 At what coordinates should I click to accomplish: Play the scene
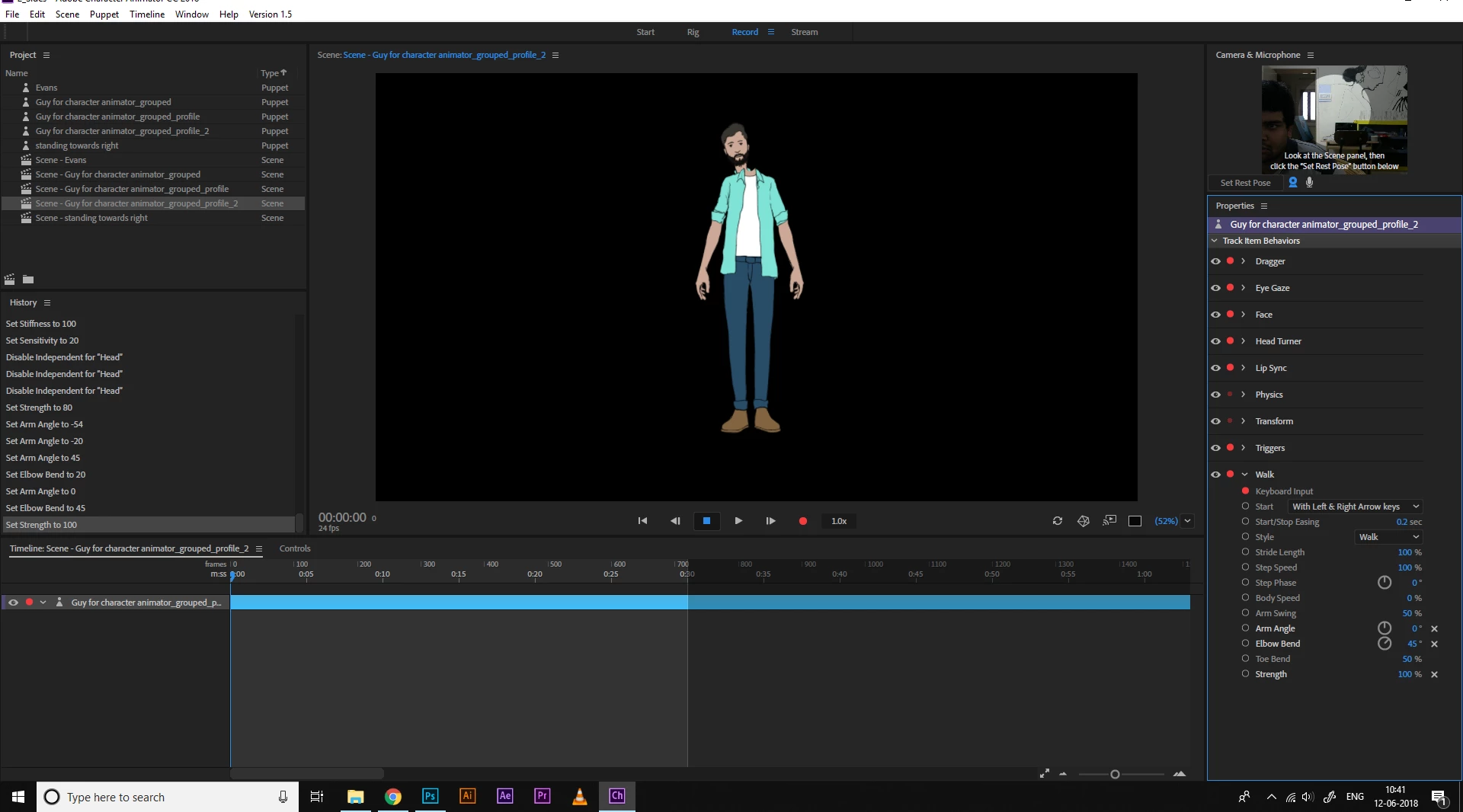tap(738, 521)
